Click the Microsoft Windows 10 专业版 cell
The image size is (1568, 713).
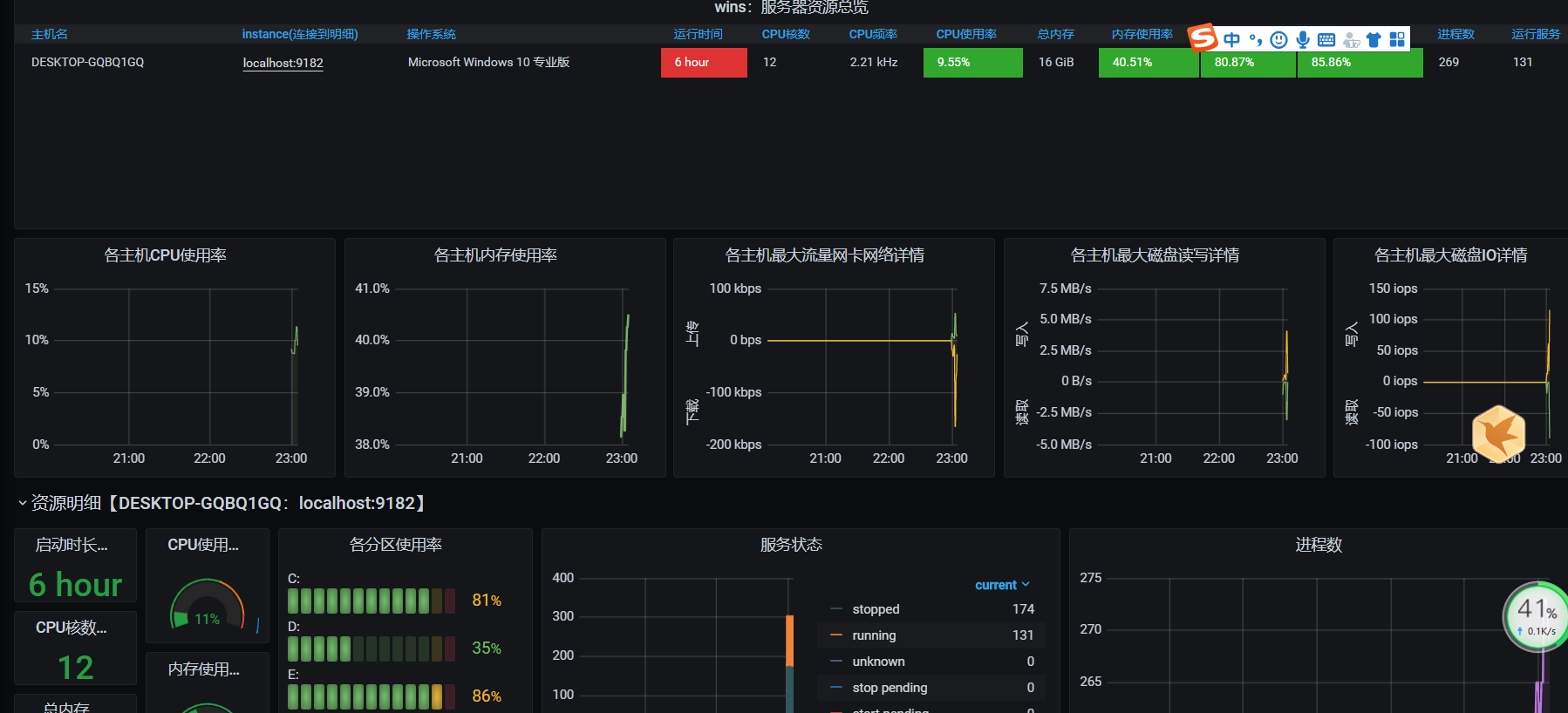click(488, 63)
